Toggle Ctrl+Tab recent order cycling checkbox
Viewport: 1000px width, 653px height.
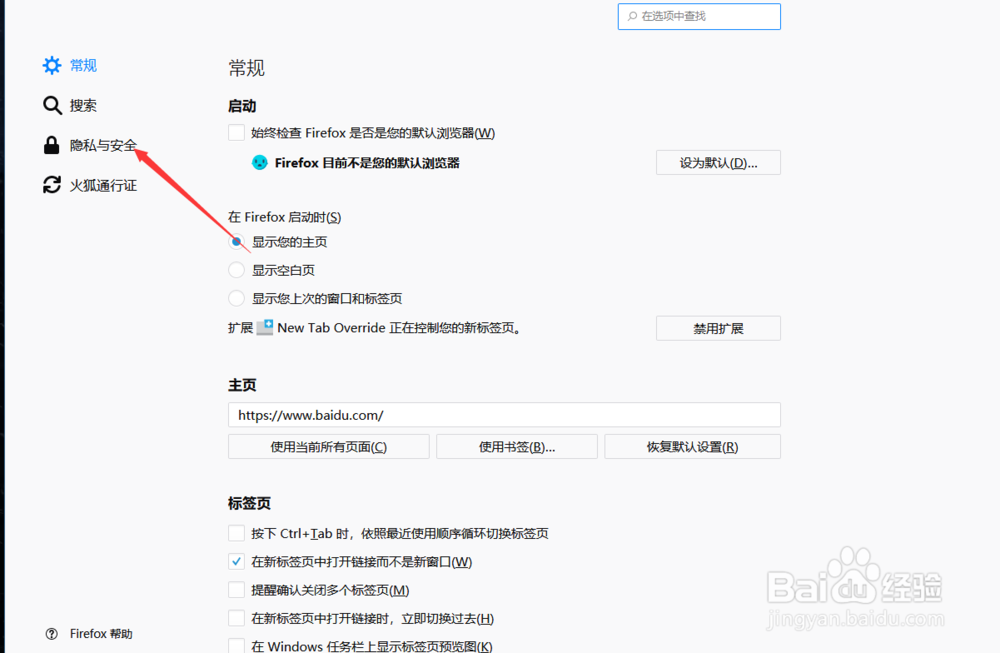[237, 533]
